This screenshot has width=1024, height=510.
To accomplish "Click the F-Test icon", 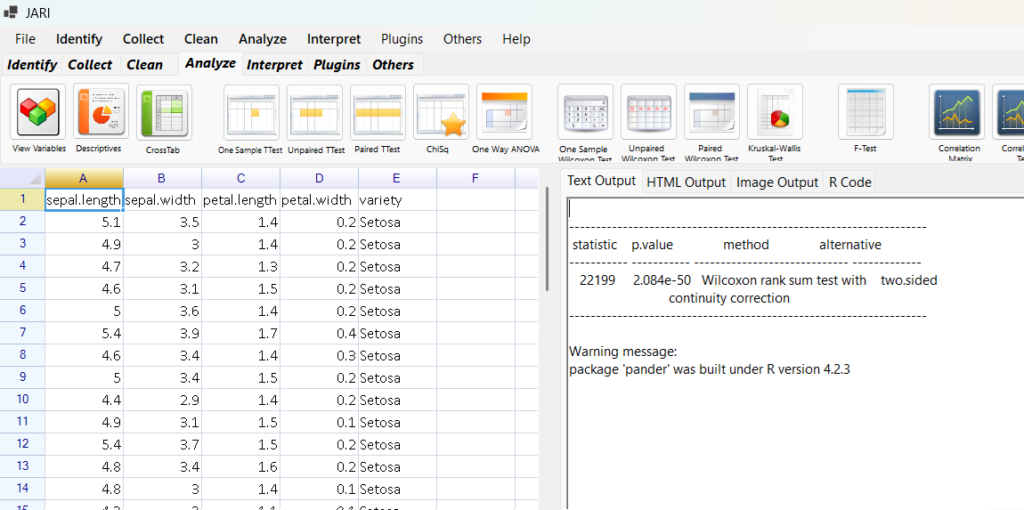I will [x=865, y=113].
